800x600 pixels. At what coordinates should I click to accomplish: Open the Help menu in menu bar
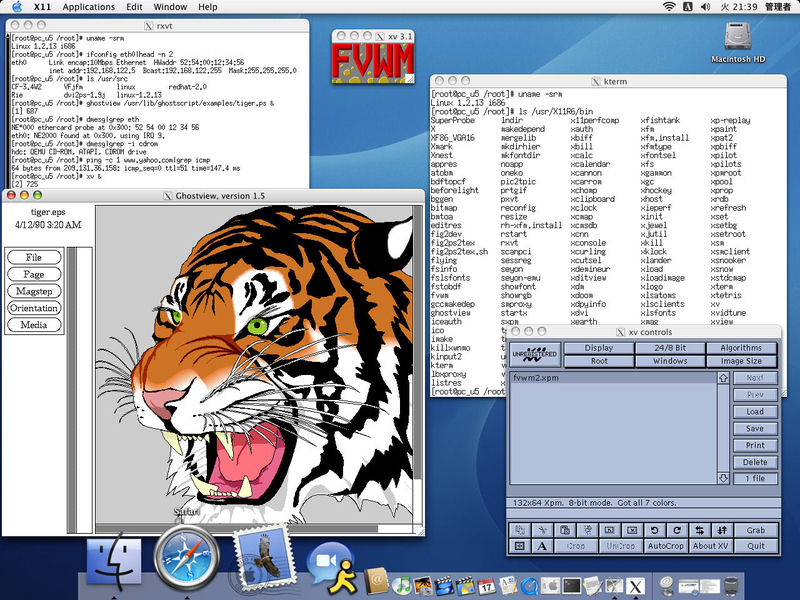(208, 7)
